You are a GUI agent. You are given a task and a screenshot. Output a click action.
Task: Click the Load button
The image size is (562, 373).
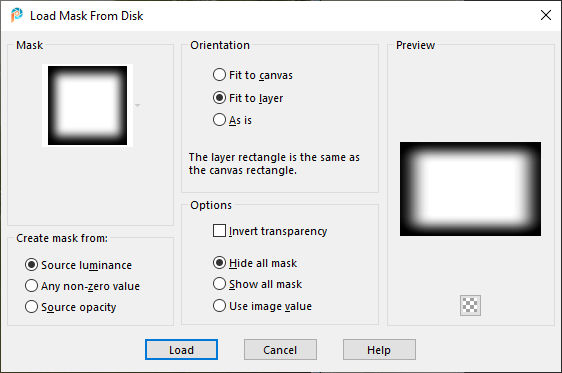[181, 350]
